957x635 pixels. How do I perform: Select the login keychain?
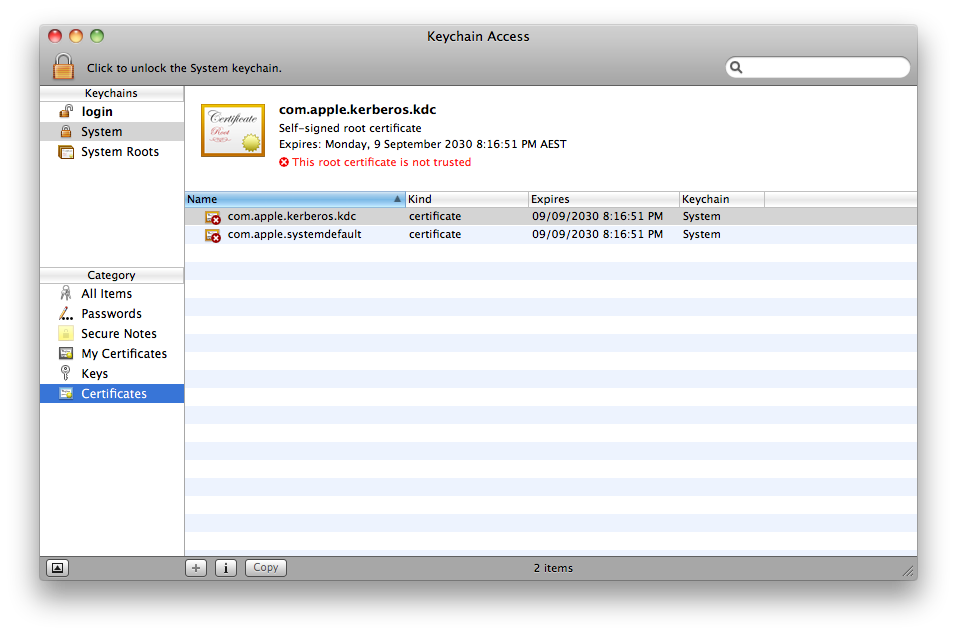click(112, 112)
